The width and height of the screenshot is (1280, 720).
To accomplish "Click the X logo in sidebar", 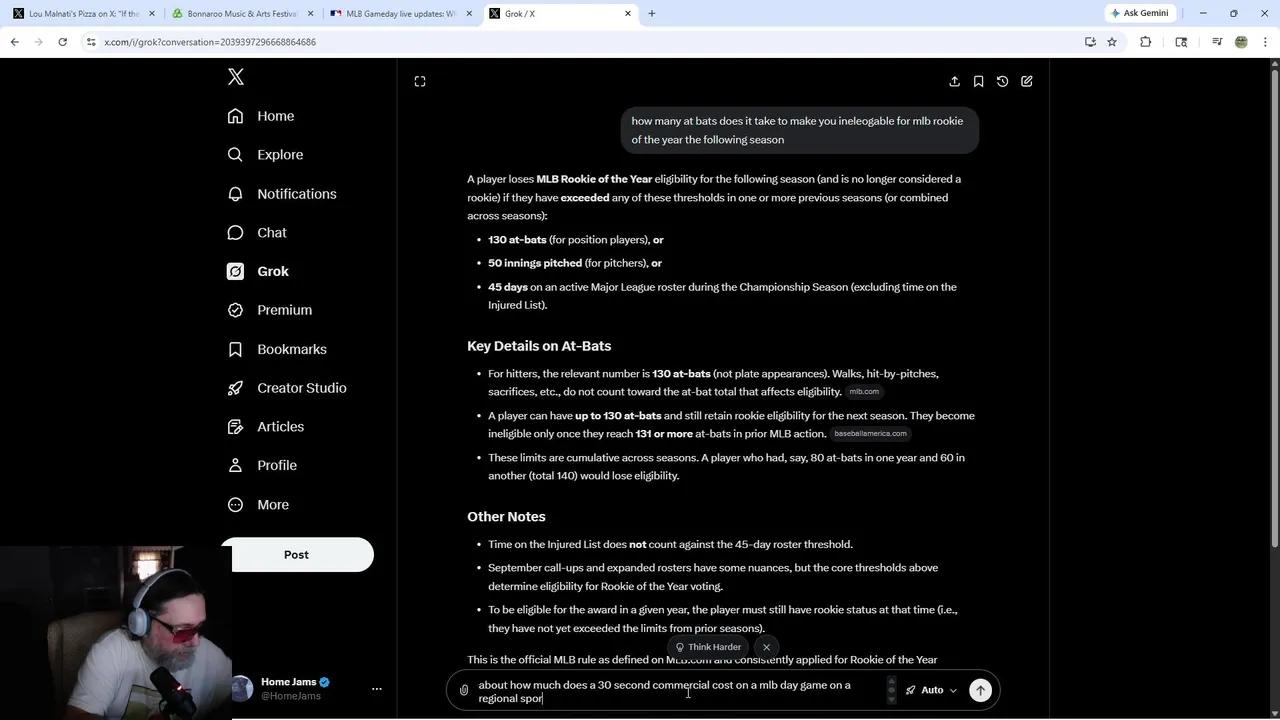I will (x=236, y=77).
